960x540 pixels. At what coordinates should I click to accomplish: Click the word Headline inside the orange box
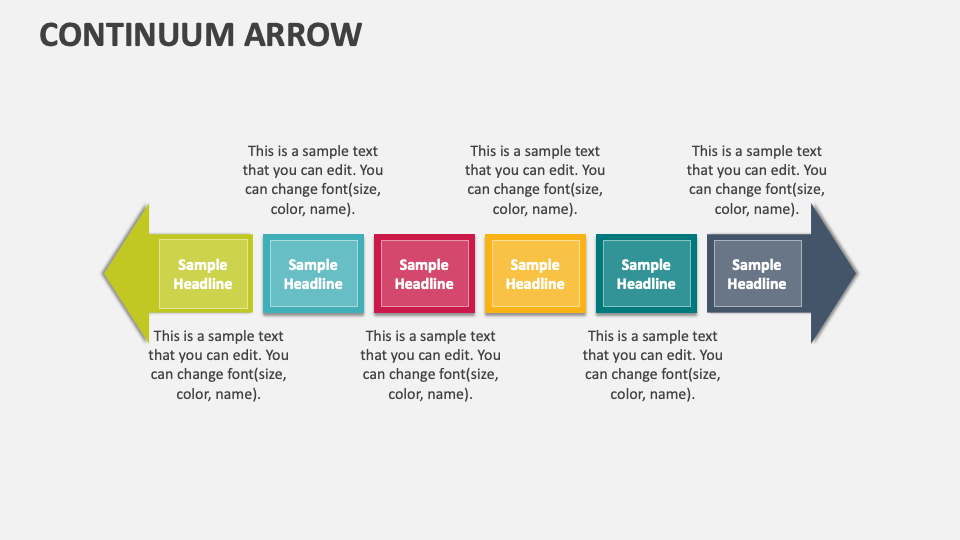pos(535,284)
